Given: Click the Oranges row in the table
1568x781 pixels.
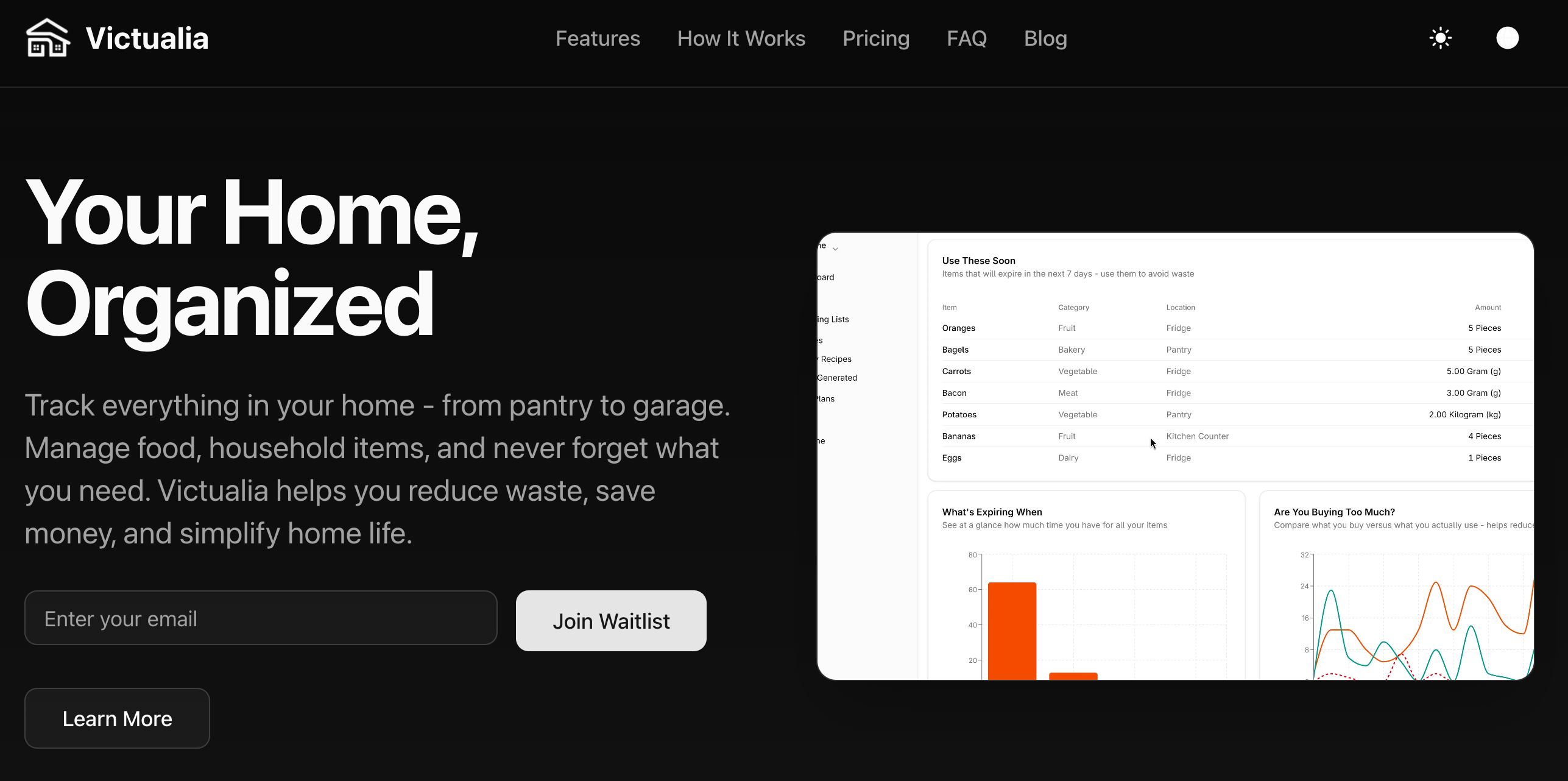Looking at the screenshot, I should click(958, 328).
